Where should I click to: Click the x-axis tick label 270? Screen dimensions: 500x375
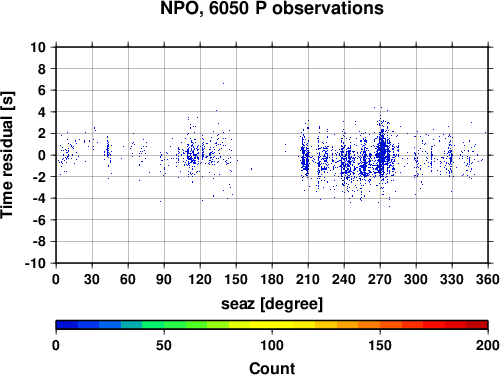(380, 279)
